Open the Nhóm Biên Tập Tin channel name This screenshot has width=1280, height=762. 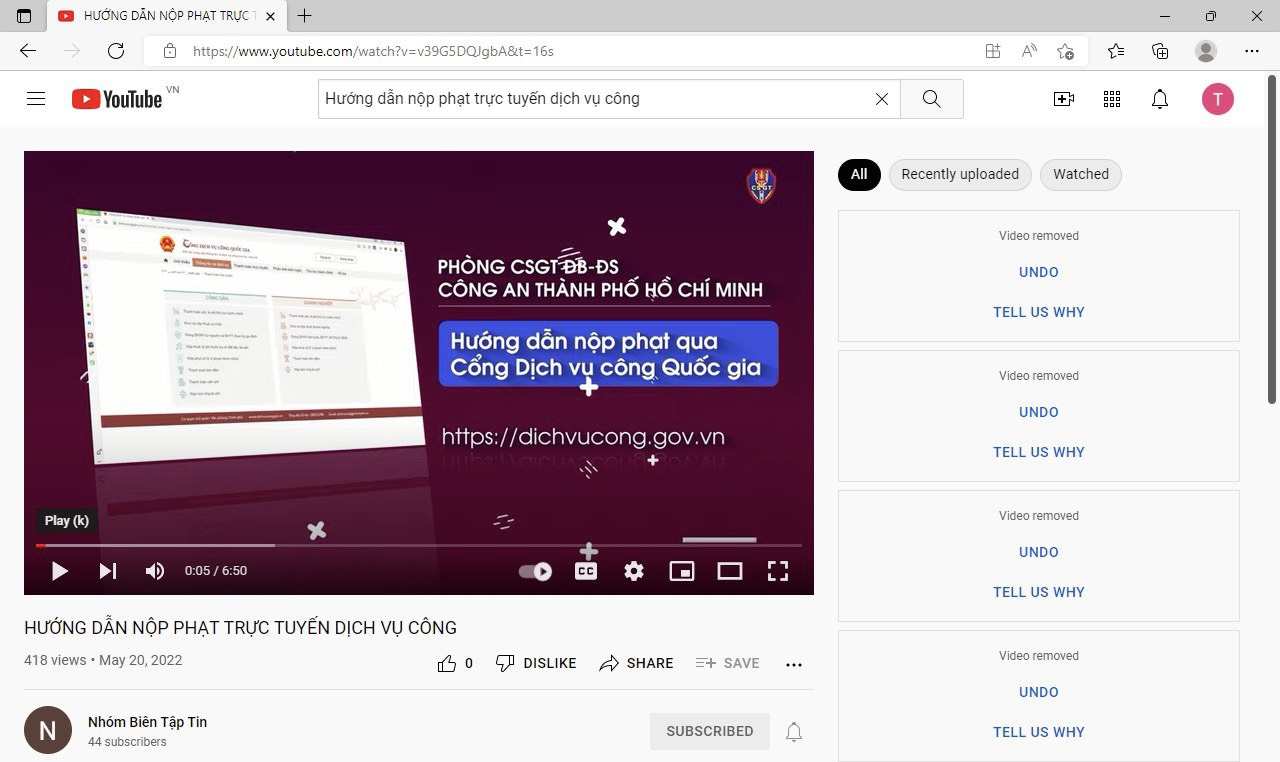click(x=147, y=722)
